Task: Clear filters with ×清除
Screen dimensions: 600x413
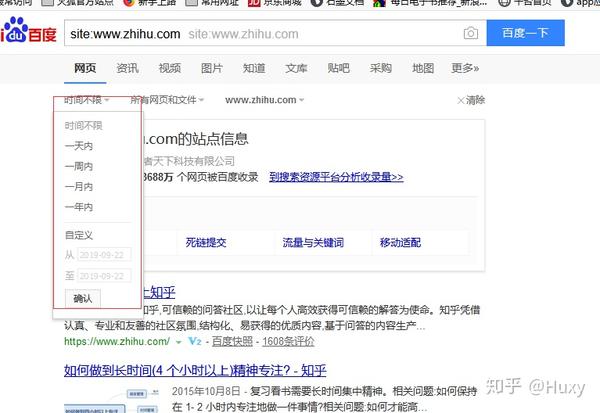Action: click(471, 100)
